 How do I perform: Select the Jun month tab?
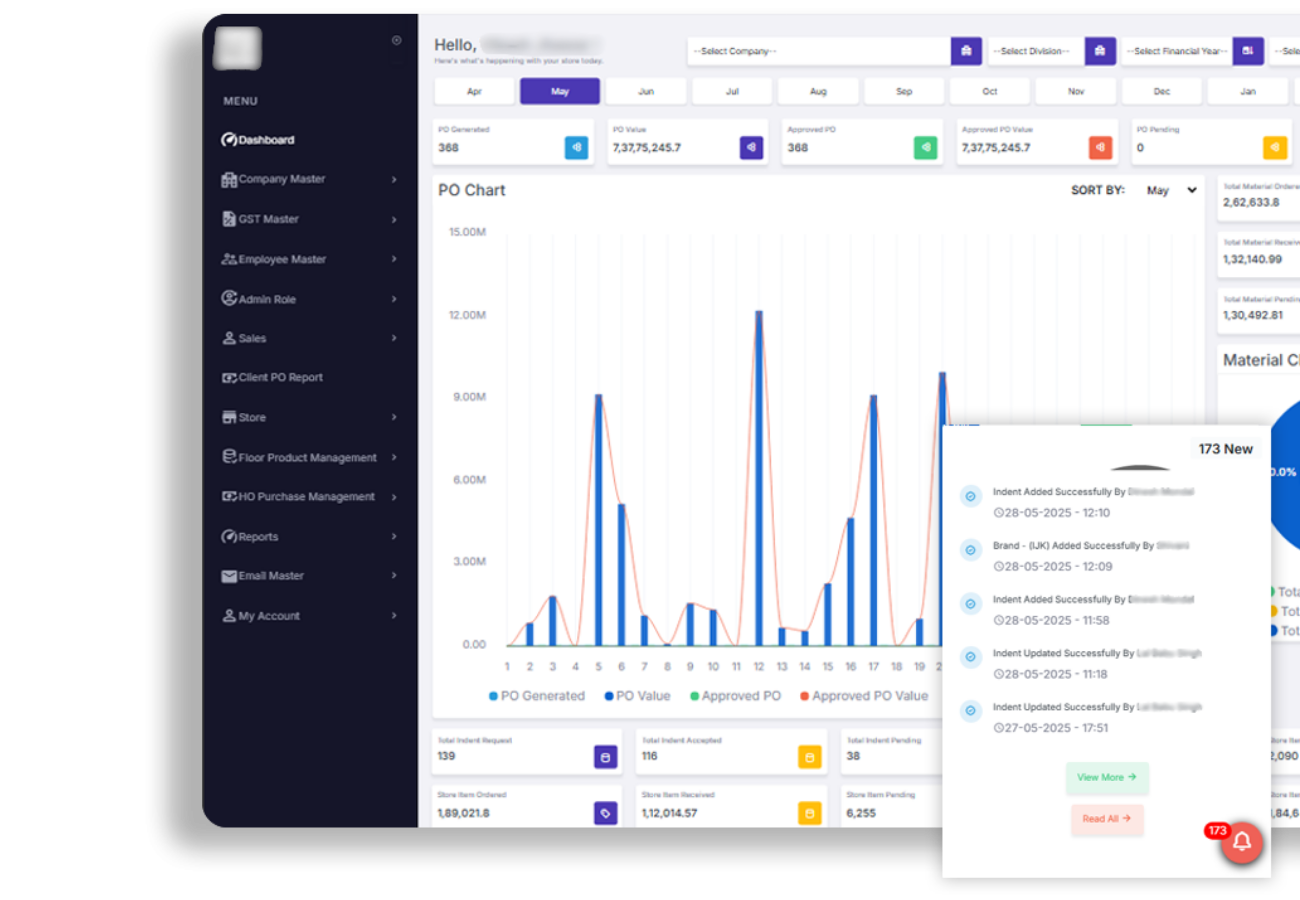coord(646,91)
